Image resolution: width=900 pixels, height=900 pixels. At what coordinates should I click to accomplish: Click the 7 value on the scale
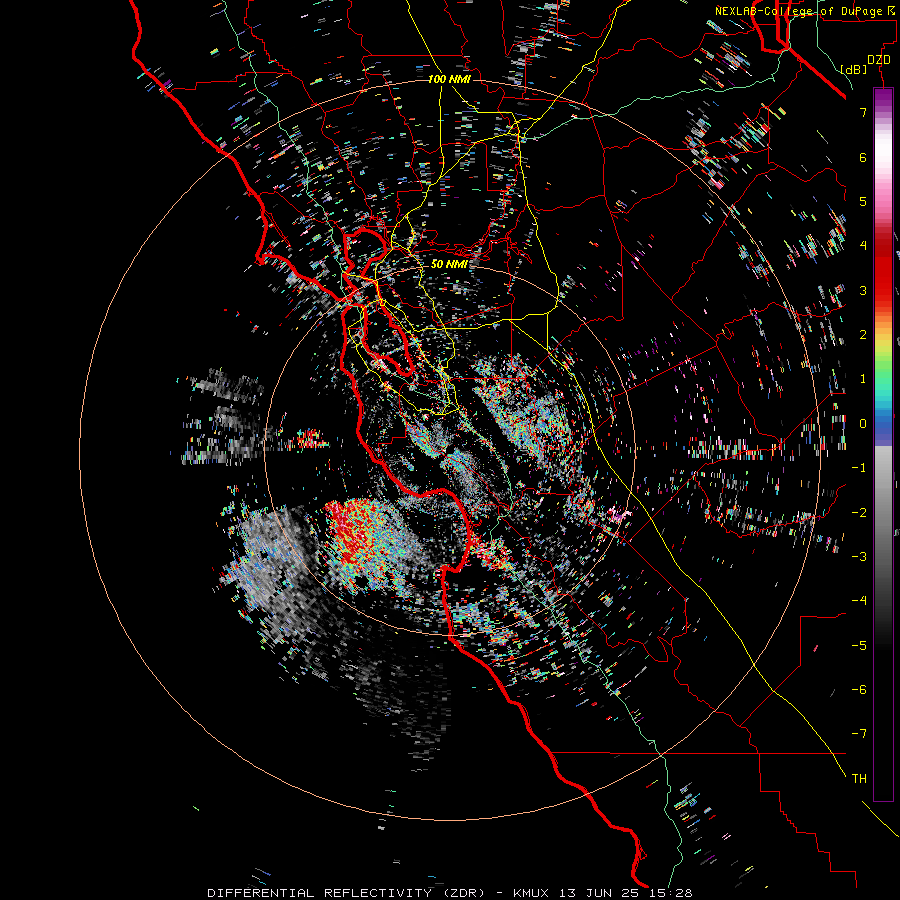863,112
